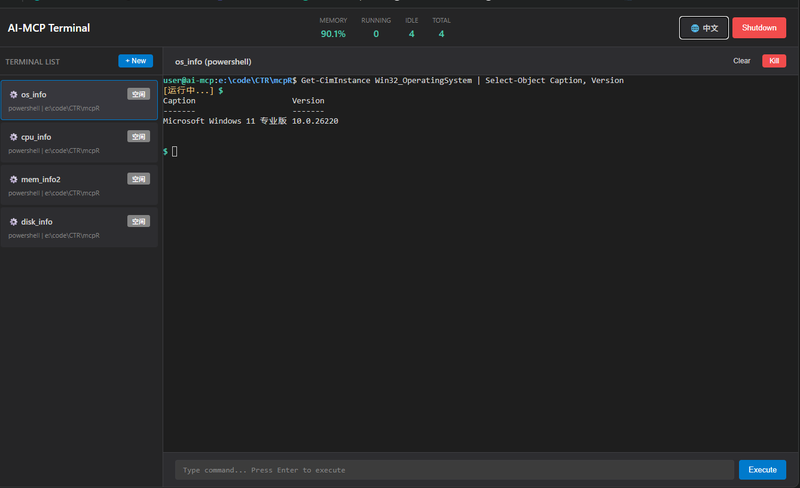Create a terminal with the + New button

pos(135,61)
